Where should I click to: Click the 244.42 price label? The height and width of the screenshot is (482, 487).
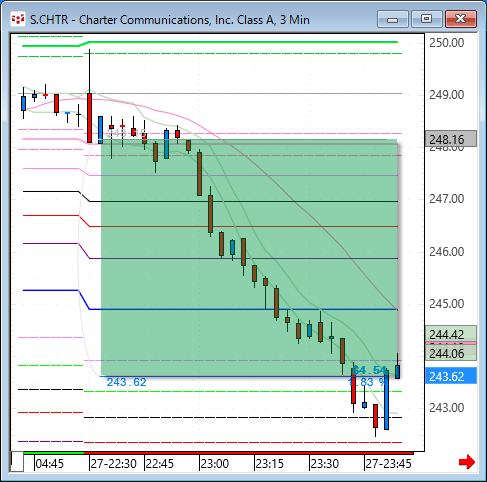pyautogui.click(x=451, y=334)
